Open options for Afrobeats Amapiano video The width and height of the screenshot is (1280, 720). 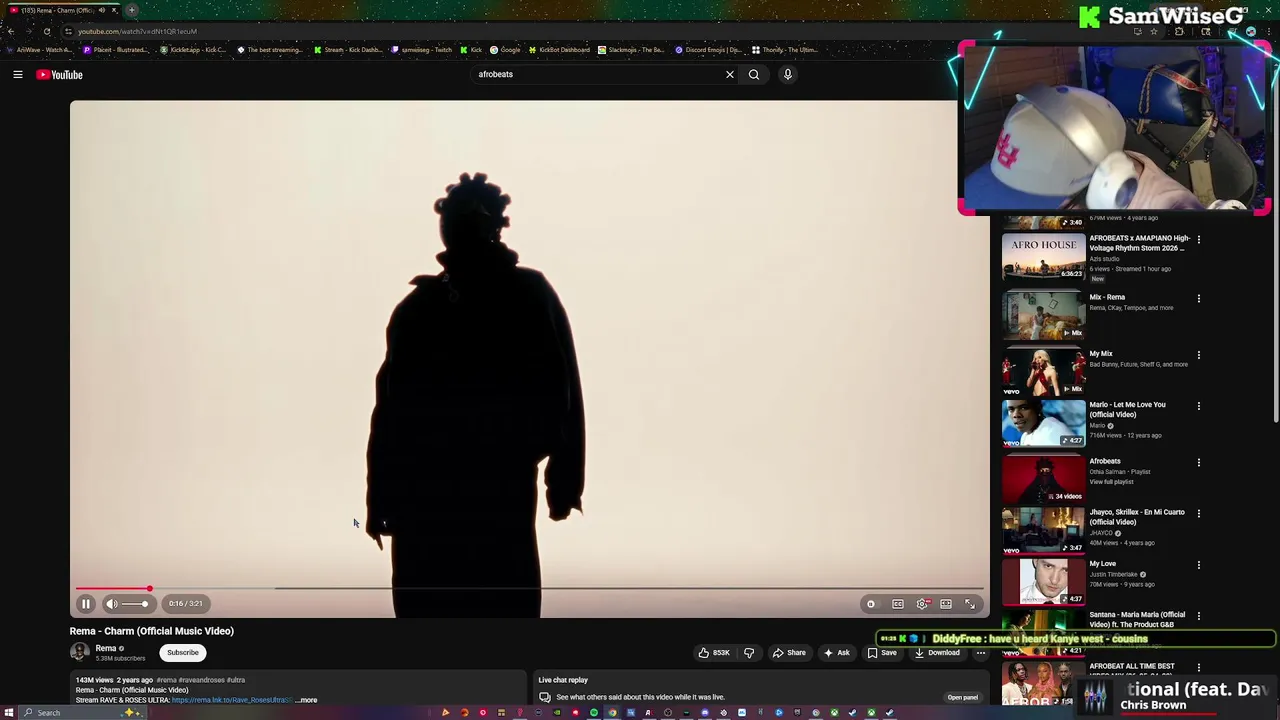coord(1199,240)
